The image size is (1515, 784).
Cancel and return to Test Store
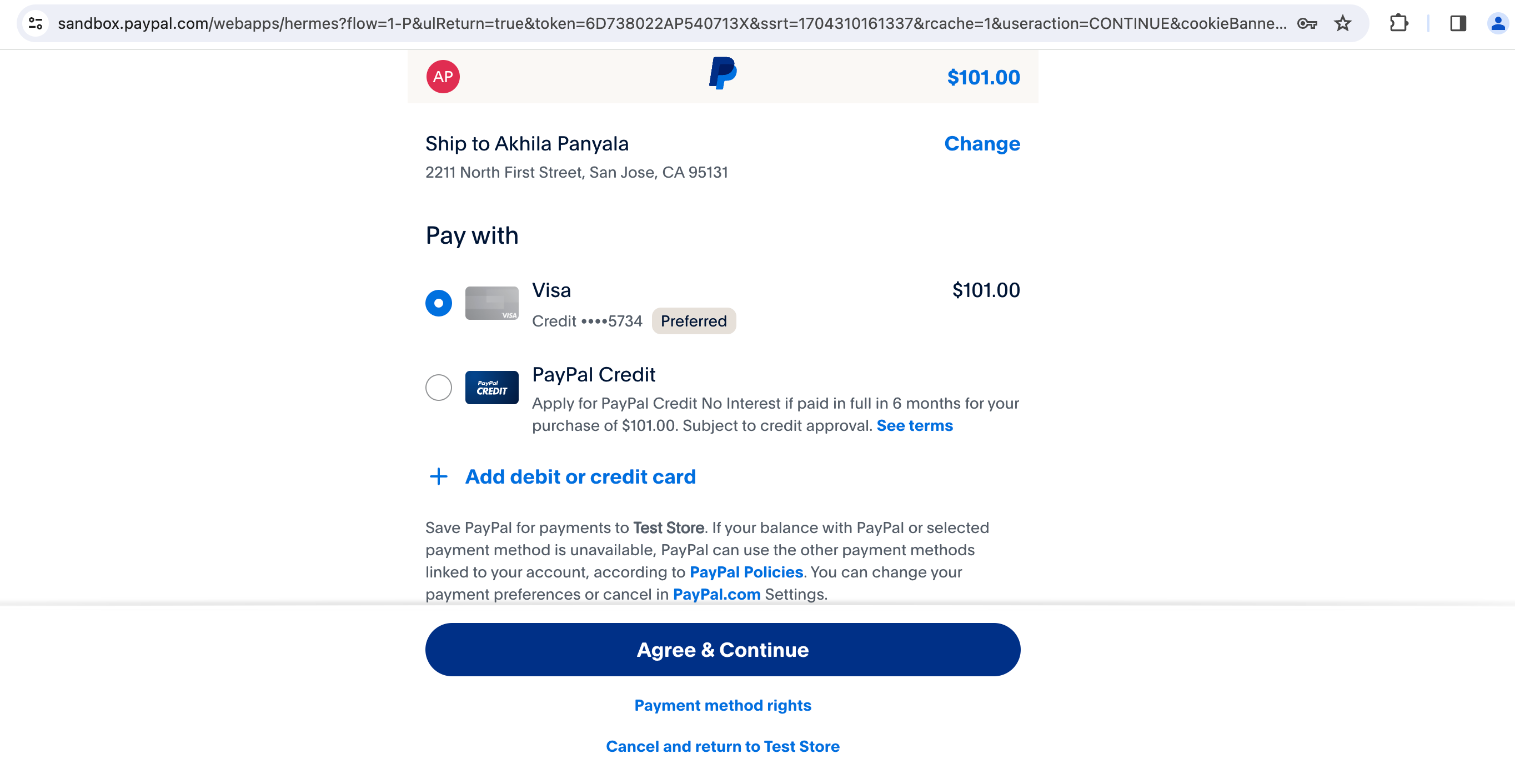[723, 746]
